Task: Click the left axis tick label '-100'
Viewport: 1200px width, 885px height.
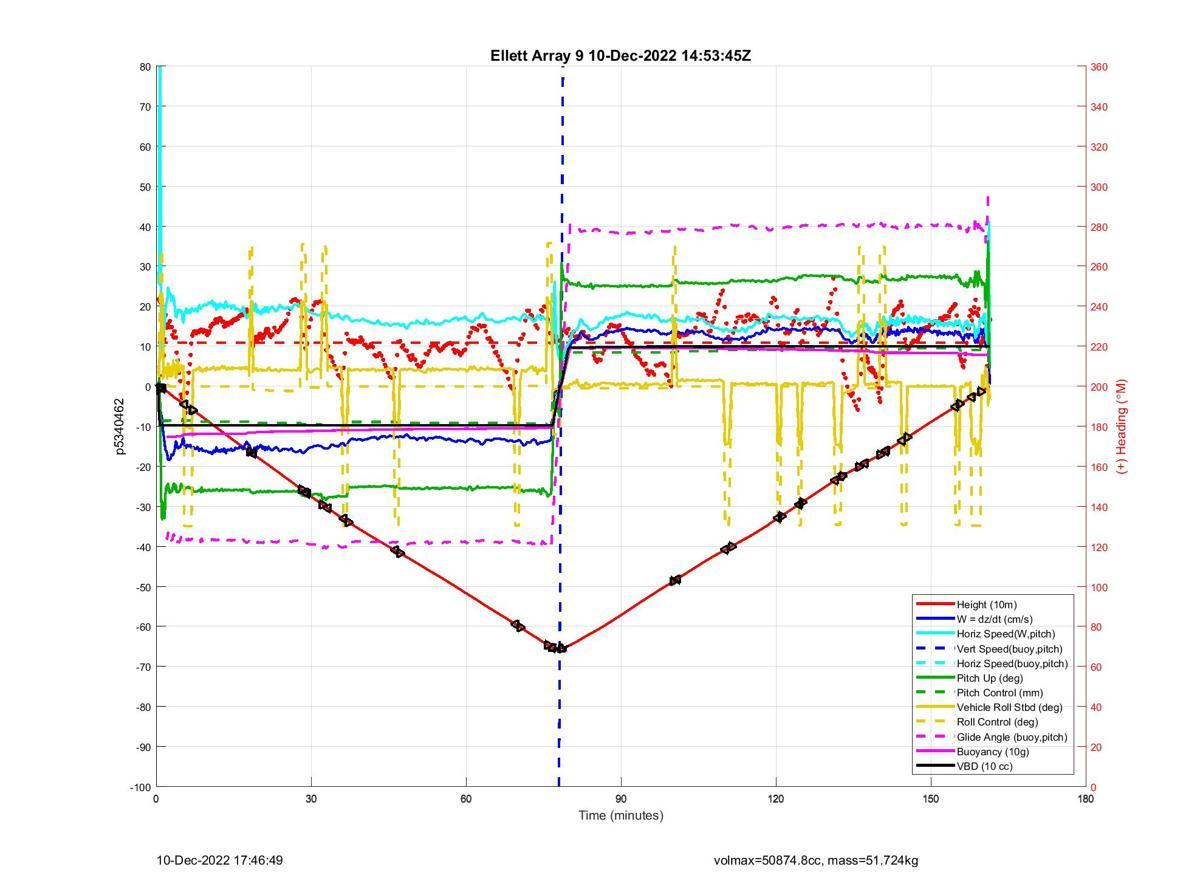Action: click(139, 787)
